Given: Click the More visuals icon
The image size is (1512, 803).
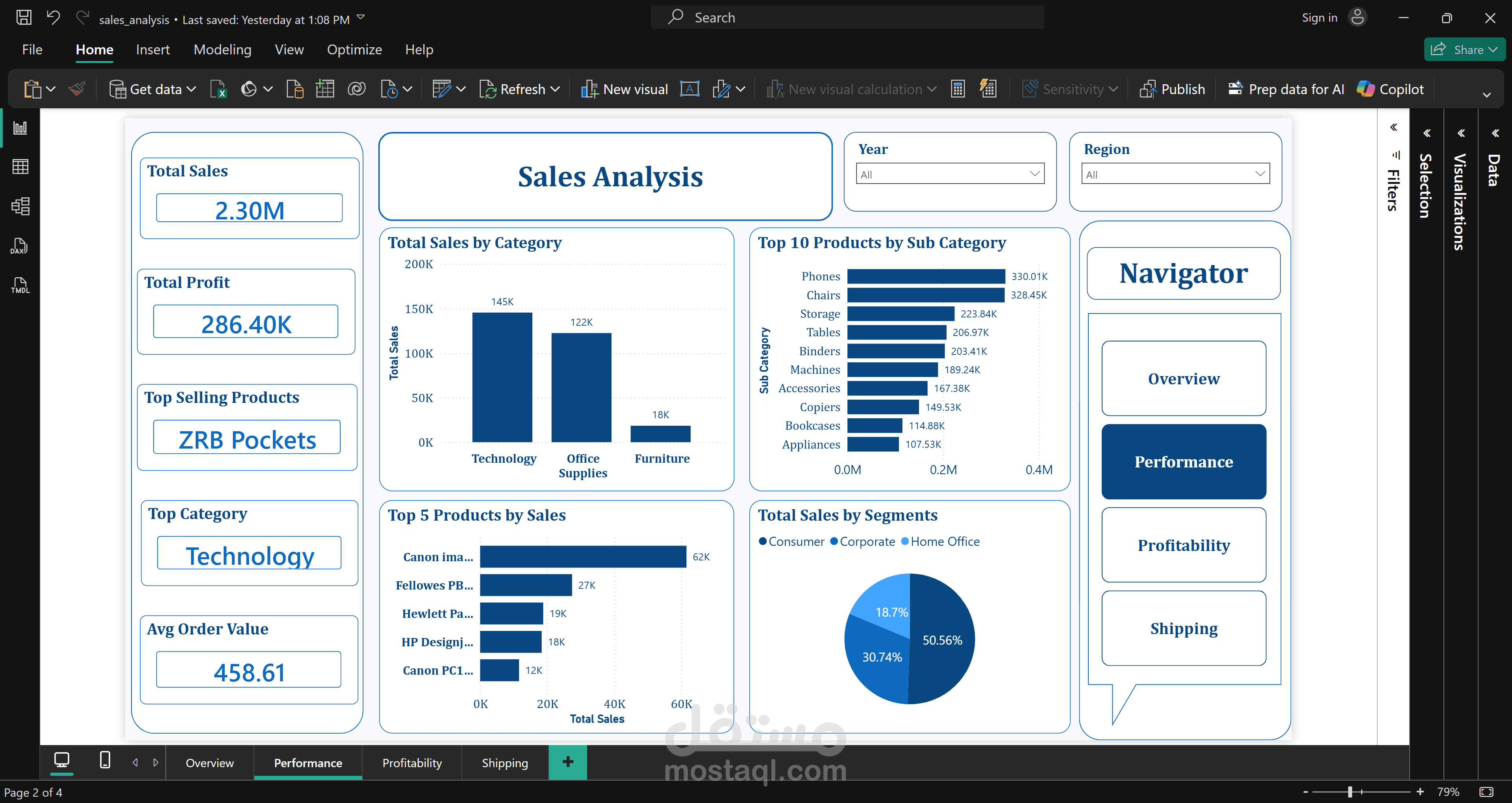Looking at the screenshot, I should pyautogui.click(x=721, y=89).
